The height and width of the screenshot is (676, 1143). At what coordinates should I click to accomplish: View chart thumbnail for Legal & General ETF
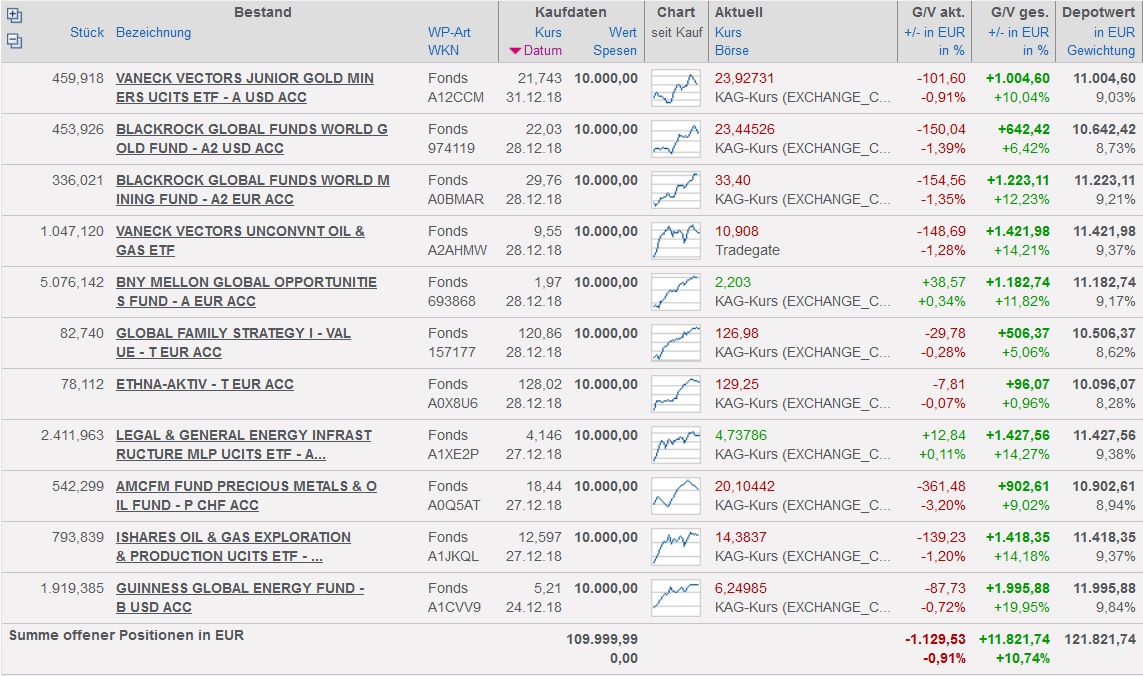point(676,445)
